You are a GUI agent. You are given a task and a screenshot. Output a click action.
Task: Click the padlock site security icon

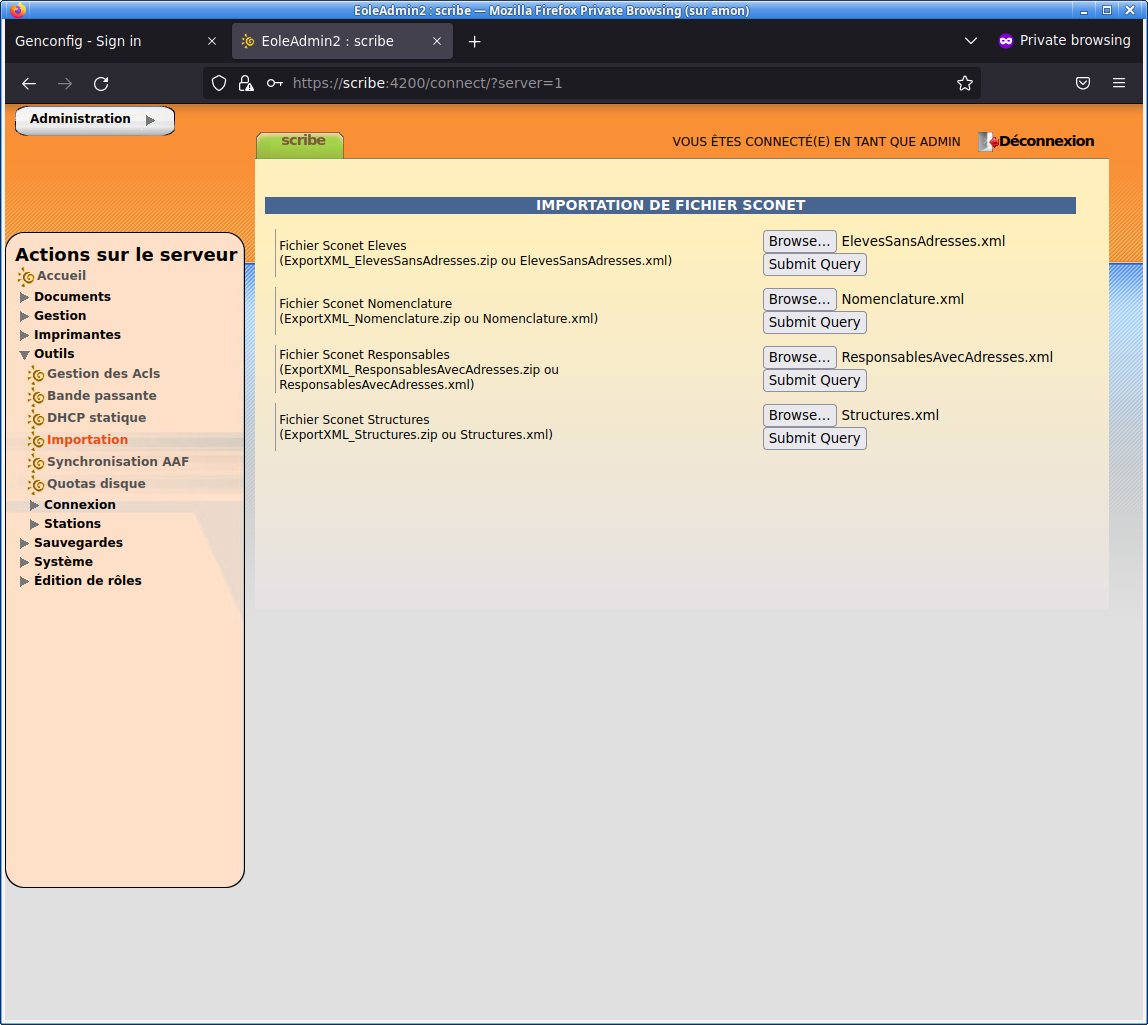(246, 84)
